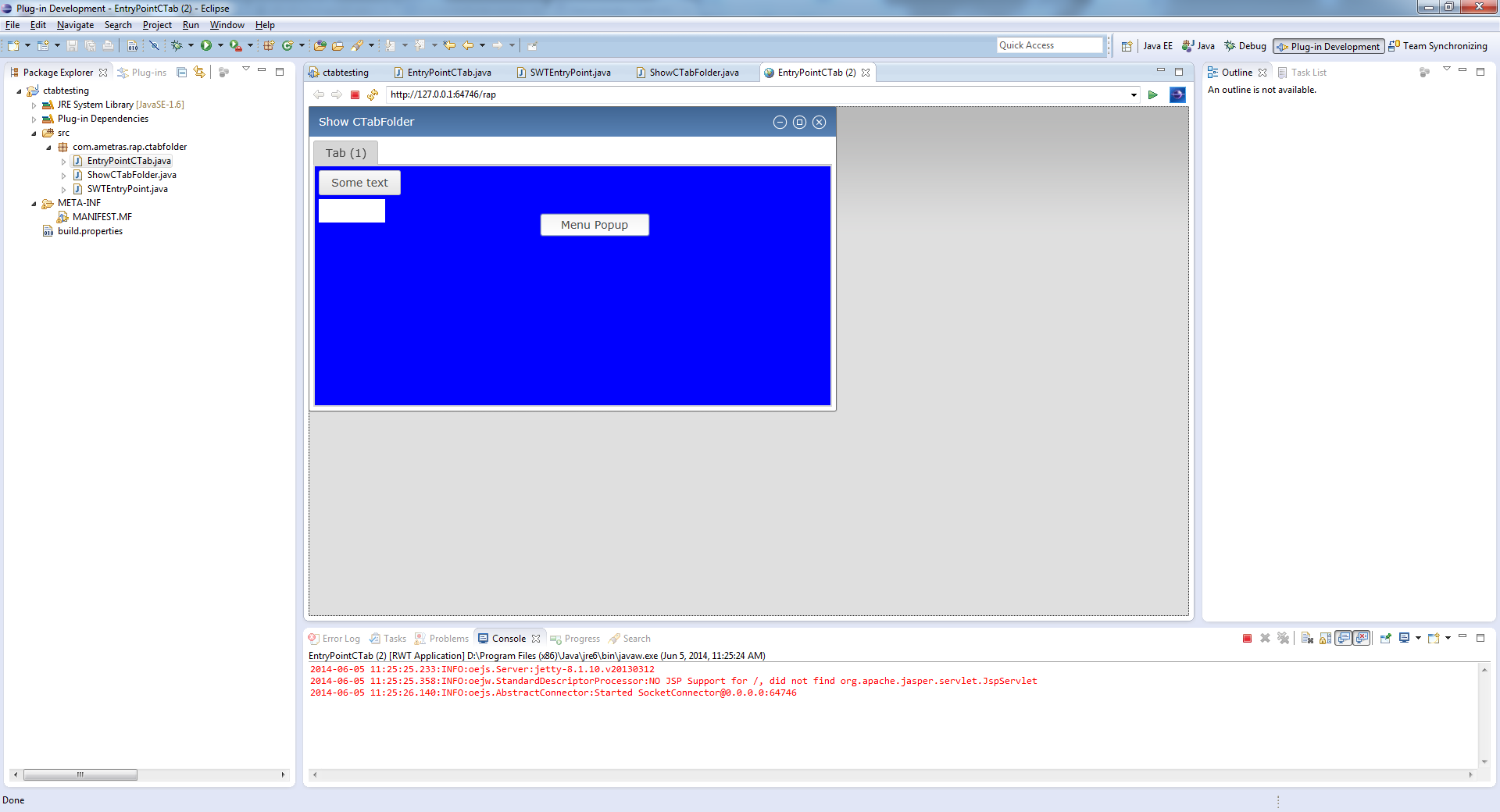
Task: Select MANIFEST.MF in Package Explorer
Action: [102, 217]
